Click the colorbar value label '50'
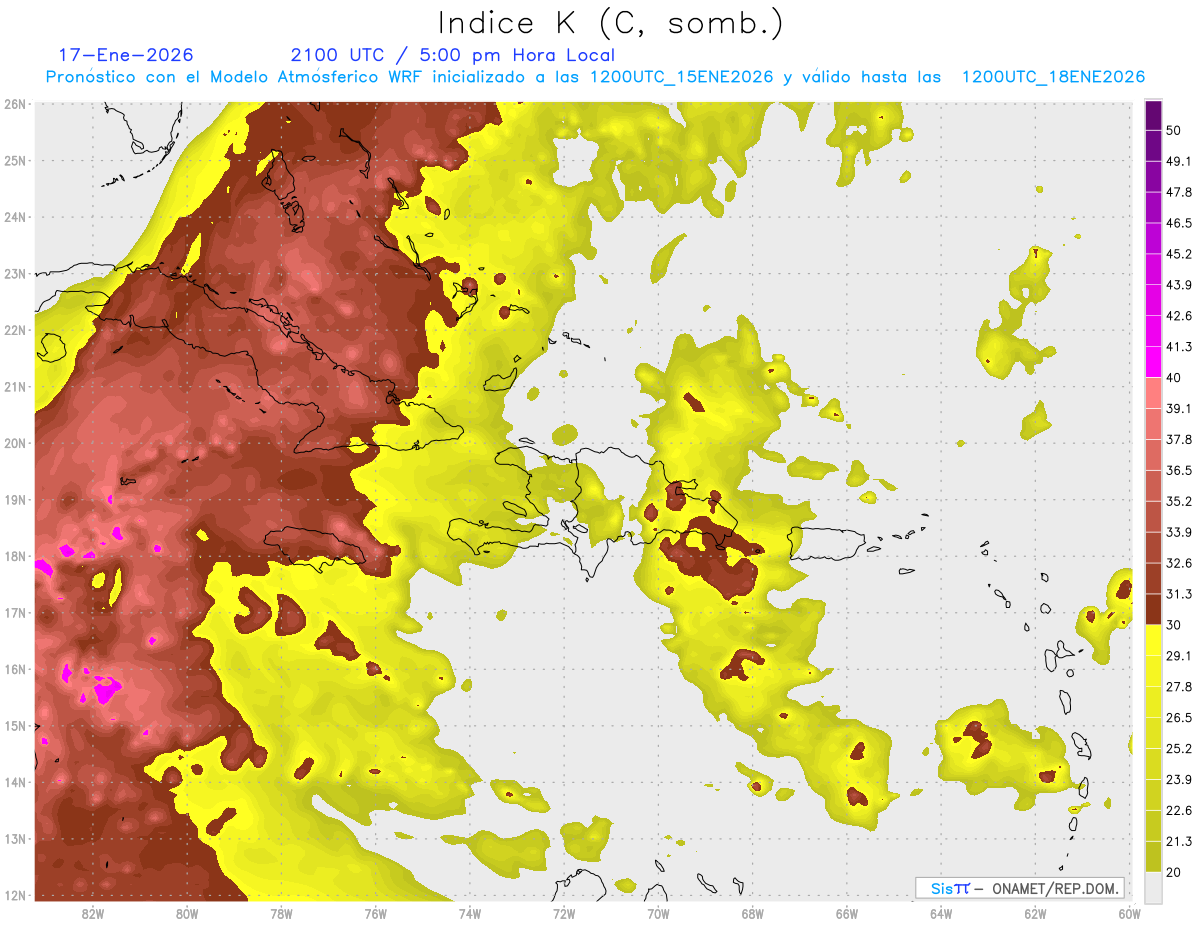Image resolution: width=1200 pixels, height=927 pixels. pyautogui.click(x=1174, y=130)
